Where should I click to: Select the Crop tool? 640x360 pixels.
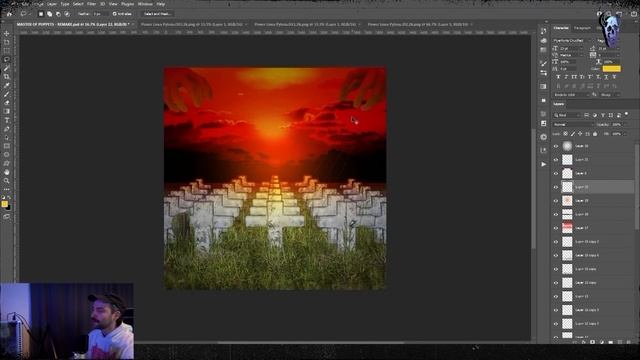point(7,77)
